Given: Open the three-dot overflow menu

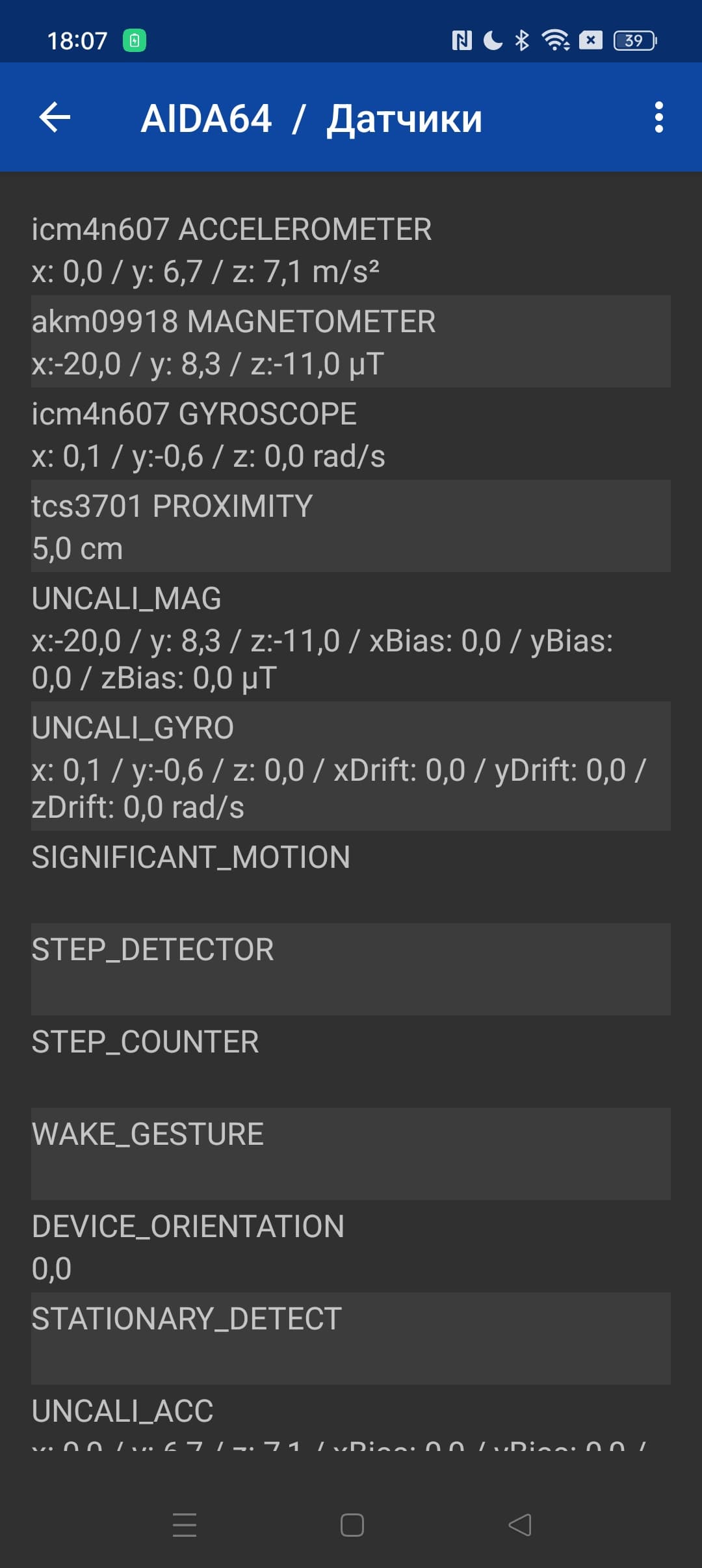Looking at the screenshot, I should [x=658, y=118].
